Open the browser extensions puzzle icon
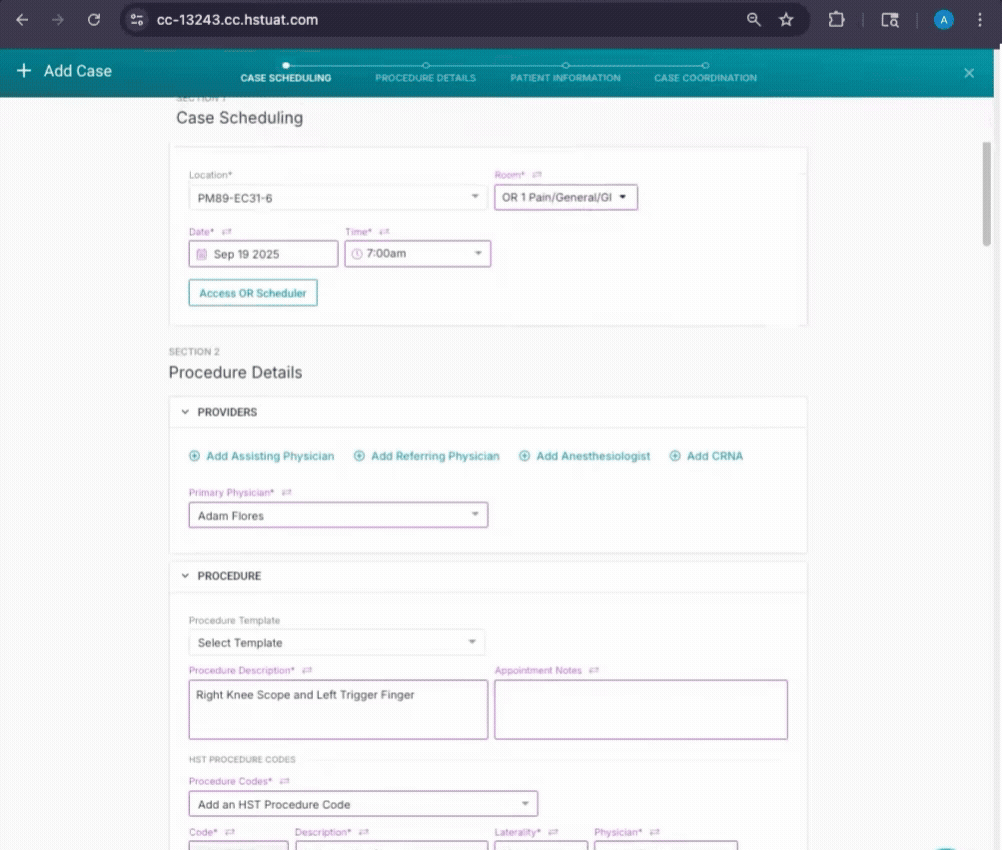The width and height of the screenshot is (1002, 850). (x=836, y=20)
